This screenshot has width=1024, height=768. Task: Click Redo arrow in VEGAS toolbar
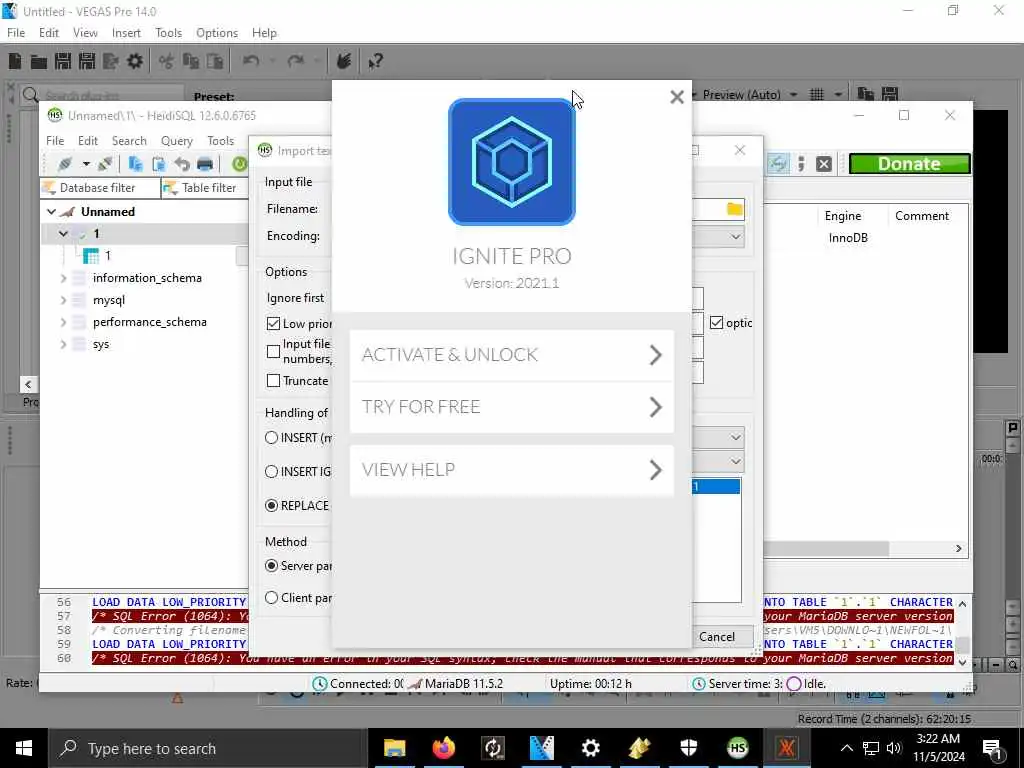[x=296, y=61]
